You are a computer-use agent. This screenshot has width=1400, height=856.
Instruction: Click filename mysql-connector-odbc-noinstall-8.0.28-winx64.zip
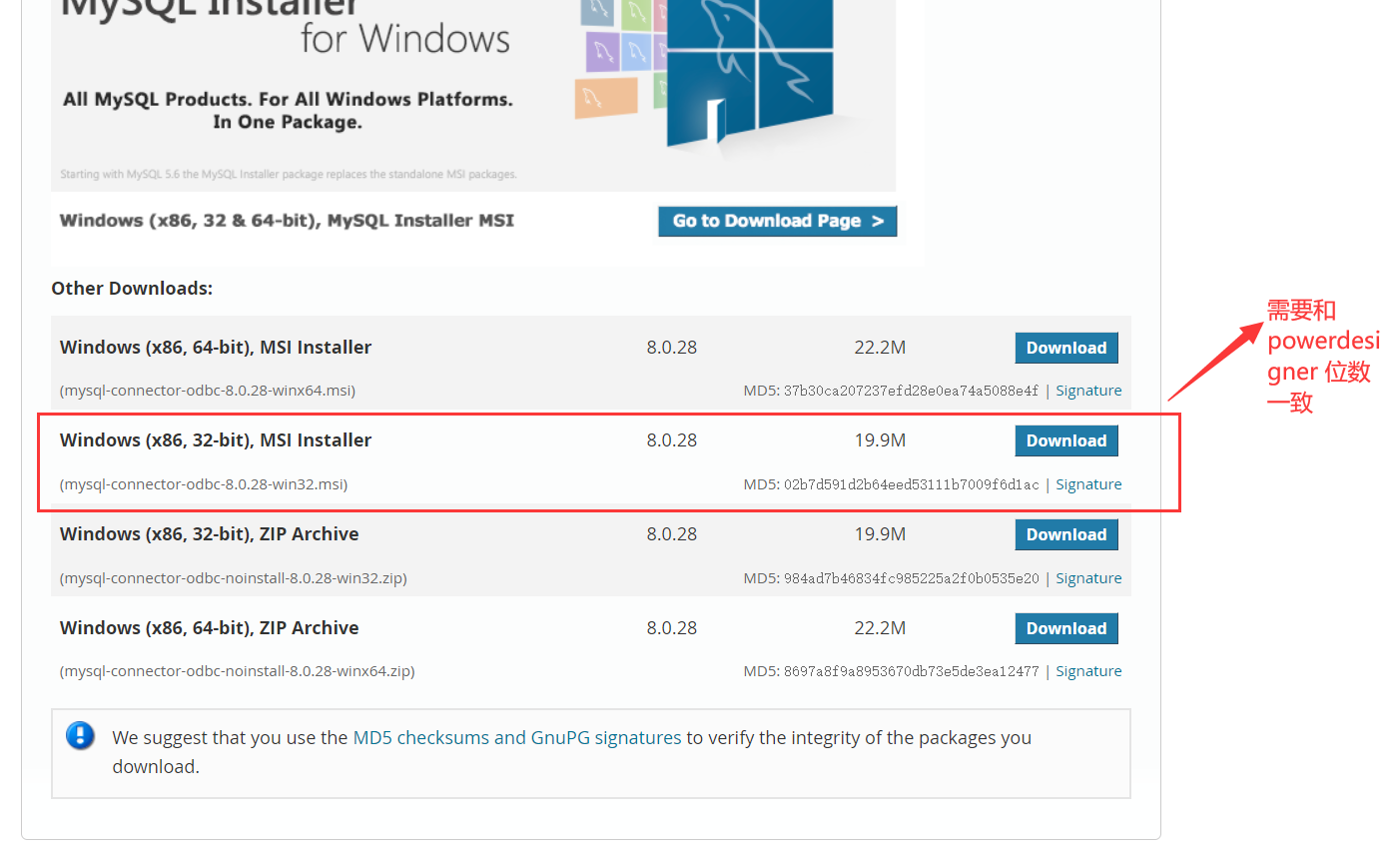tap(238, 671)
